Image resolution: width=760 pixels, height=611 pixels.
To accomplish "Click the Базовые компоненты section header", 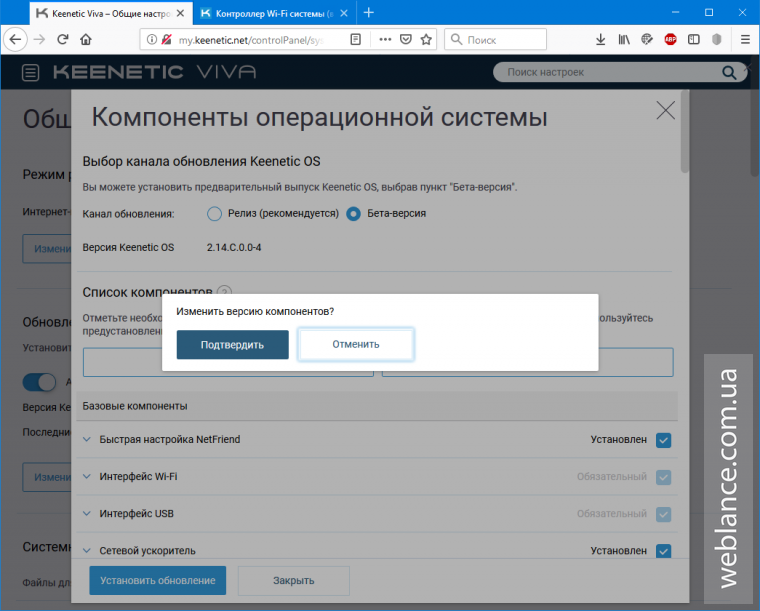I will (x=377, y=406).
